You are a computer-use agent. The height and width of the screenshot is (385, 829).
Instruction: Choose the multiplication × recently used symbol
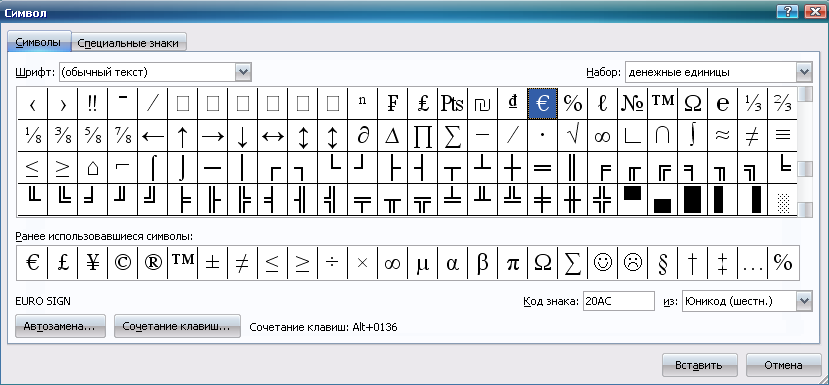(362, 263)
